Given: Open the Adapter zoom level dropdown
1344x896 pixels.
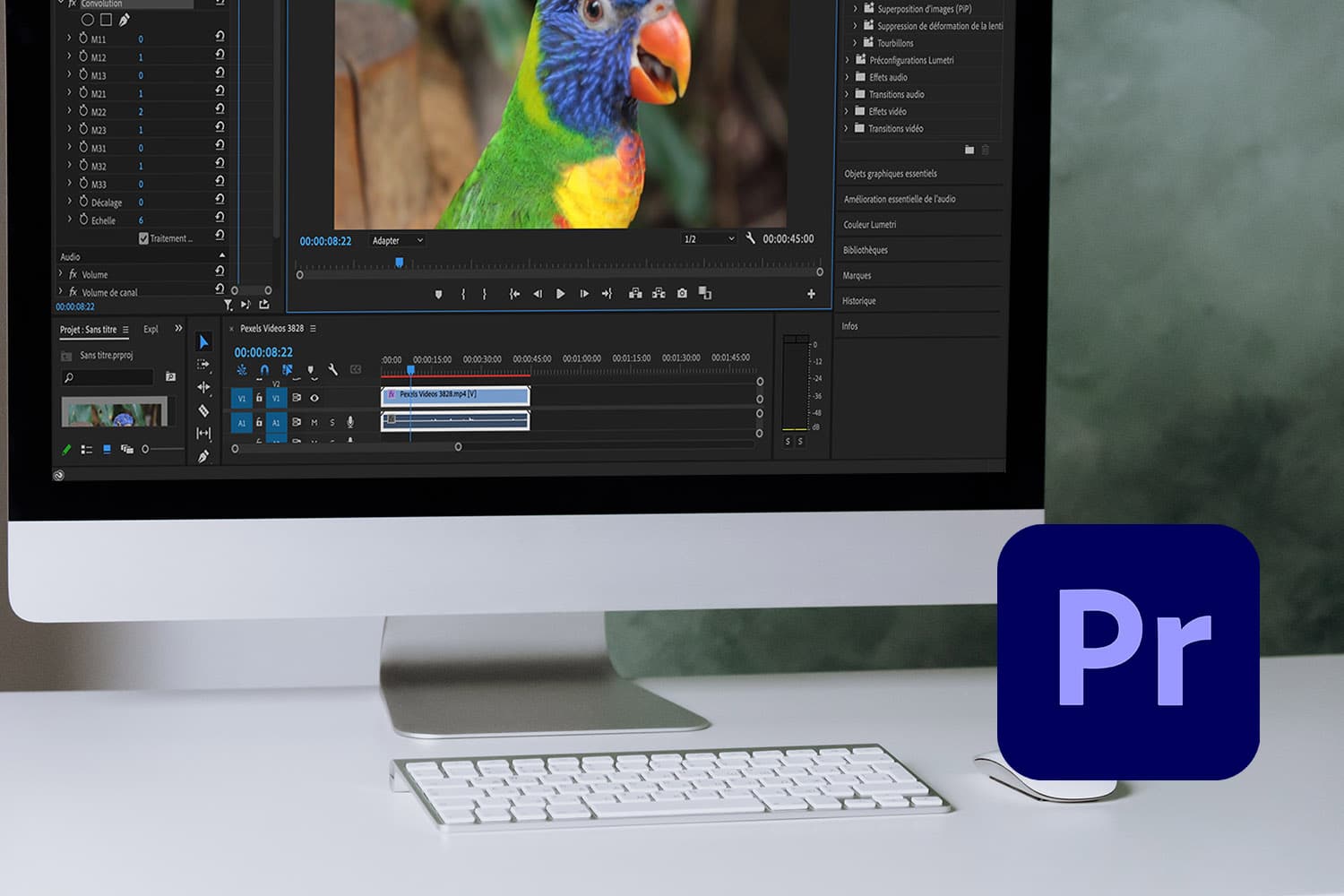Looking at the screenshot, I should pyautogui.click(x=397, y=240).
